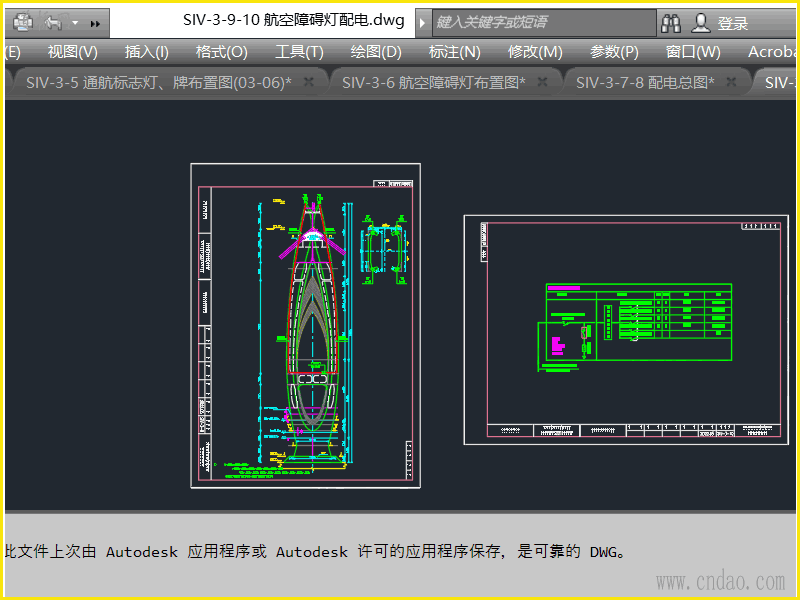Click the plot/print icon in quick access toolbar
The image size is (800, 600).
[x=22, y=22]
